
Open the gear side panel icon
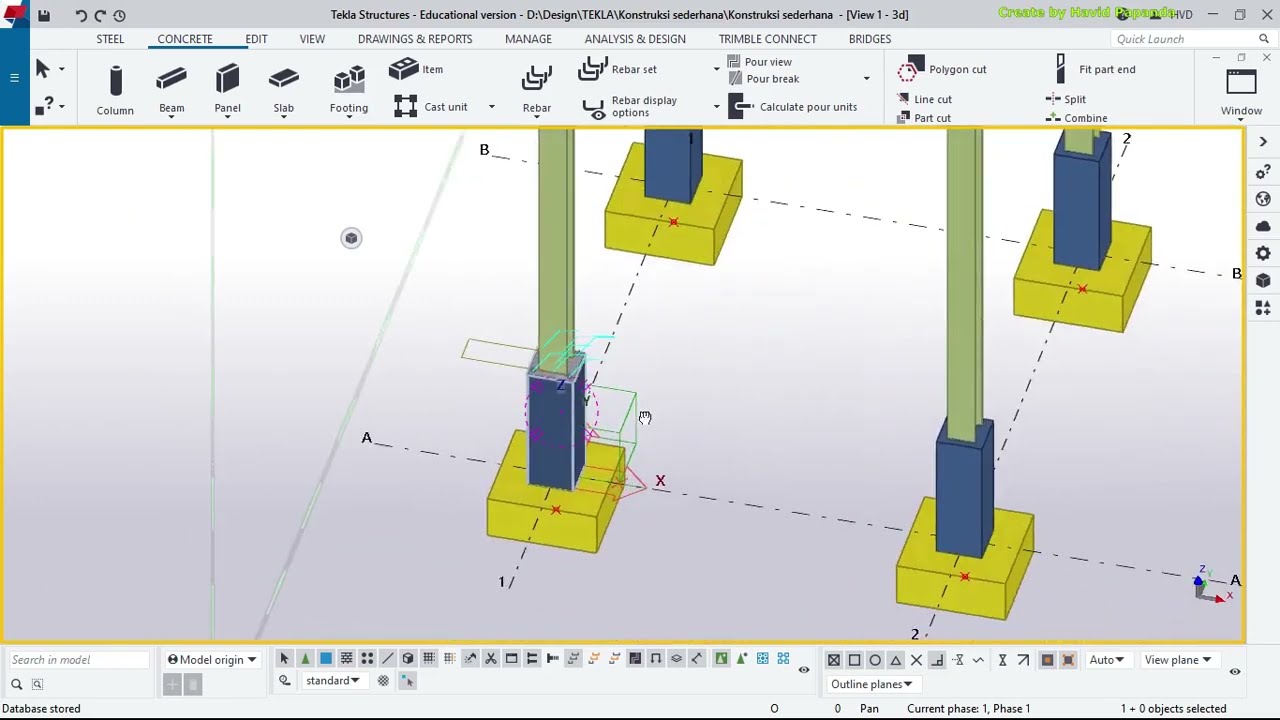click(1263, 254)
